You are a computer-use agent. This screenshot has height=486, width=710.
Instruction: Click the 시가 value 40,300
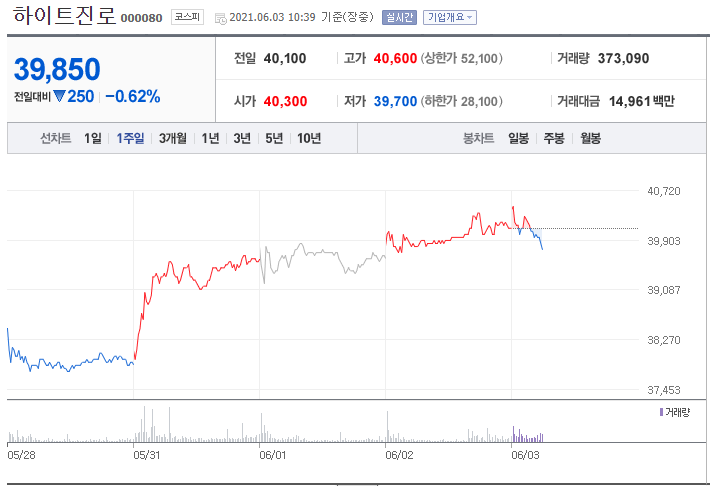(285, 101)
